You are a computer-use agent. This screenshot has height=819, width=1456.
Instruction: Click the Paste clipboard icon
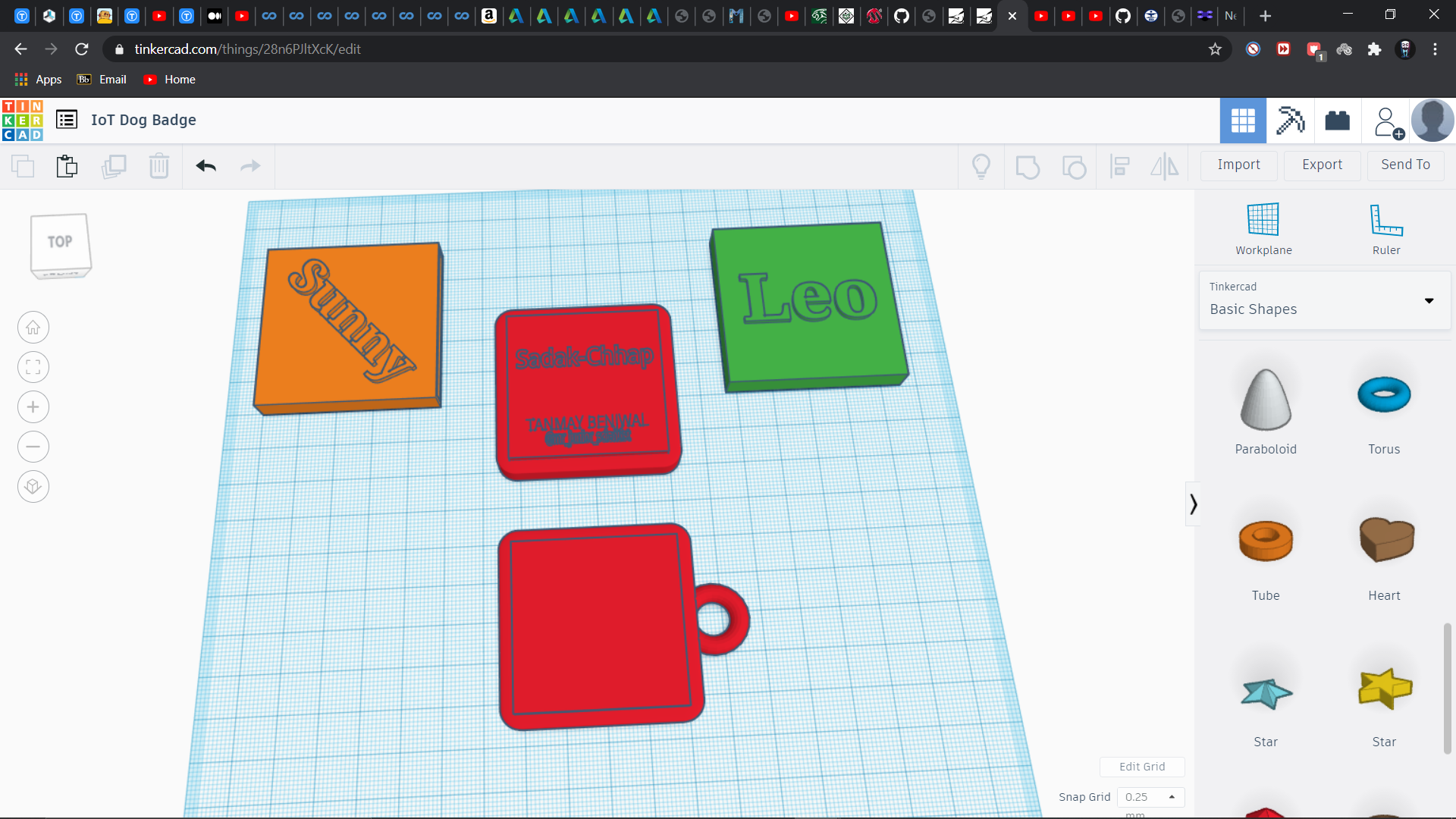coord(67,166)
